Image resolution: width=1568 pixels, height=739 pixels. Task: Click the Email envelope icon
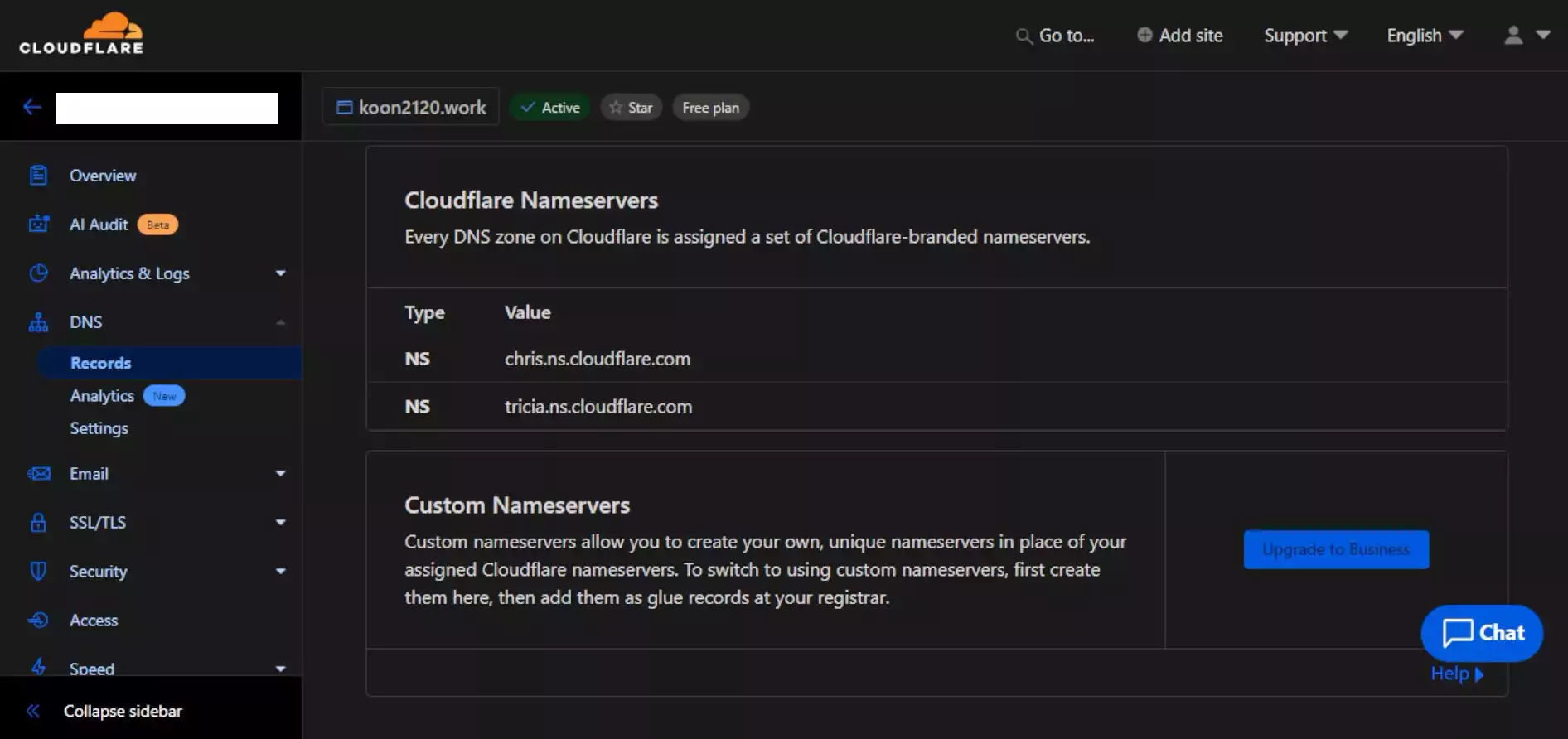(38, 474)
